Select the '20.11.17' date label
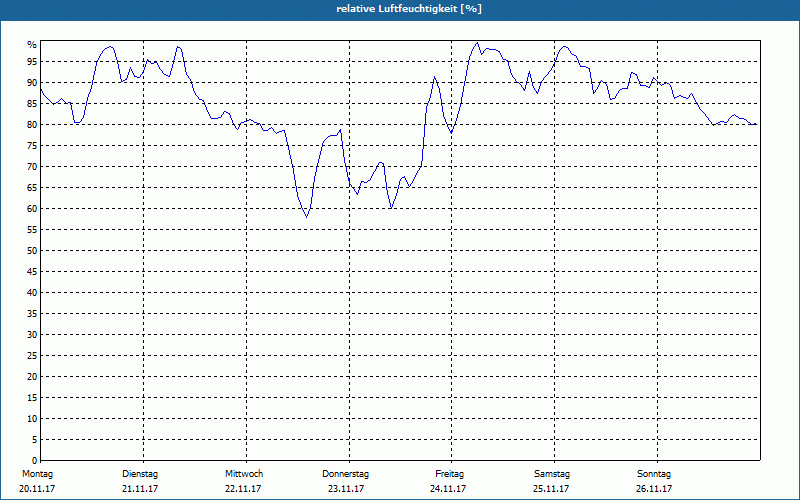The width and height of the screenshot is (800, 500). pyautogui.click(x=37, y=489)
